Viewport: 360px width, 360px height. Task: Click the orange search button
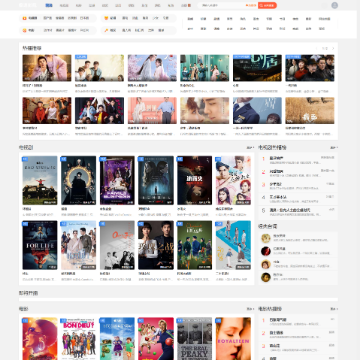click(267, 5)
